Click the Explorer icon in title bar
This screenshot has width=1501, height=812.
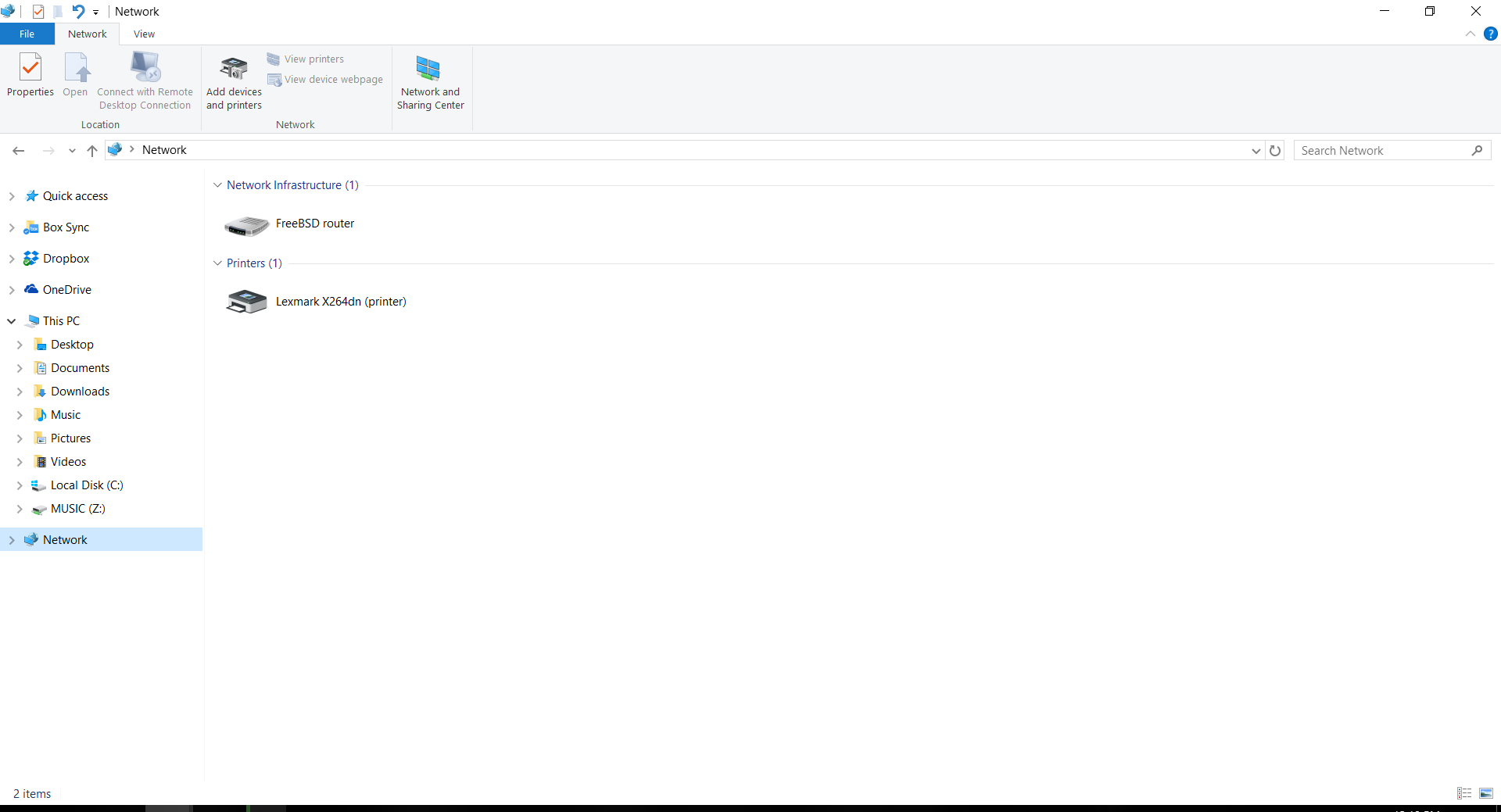coord(8,12)
